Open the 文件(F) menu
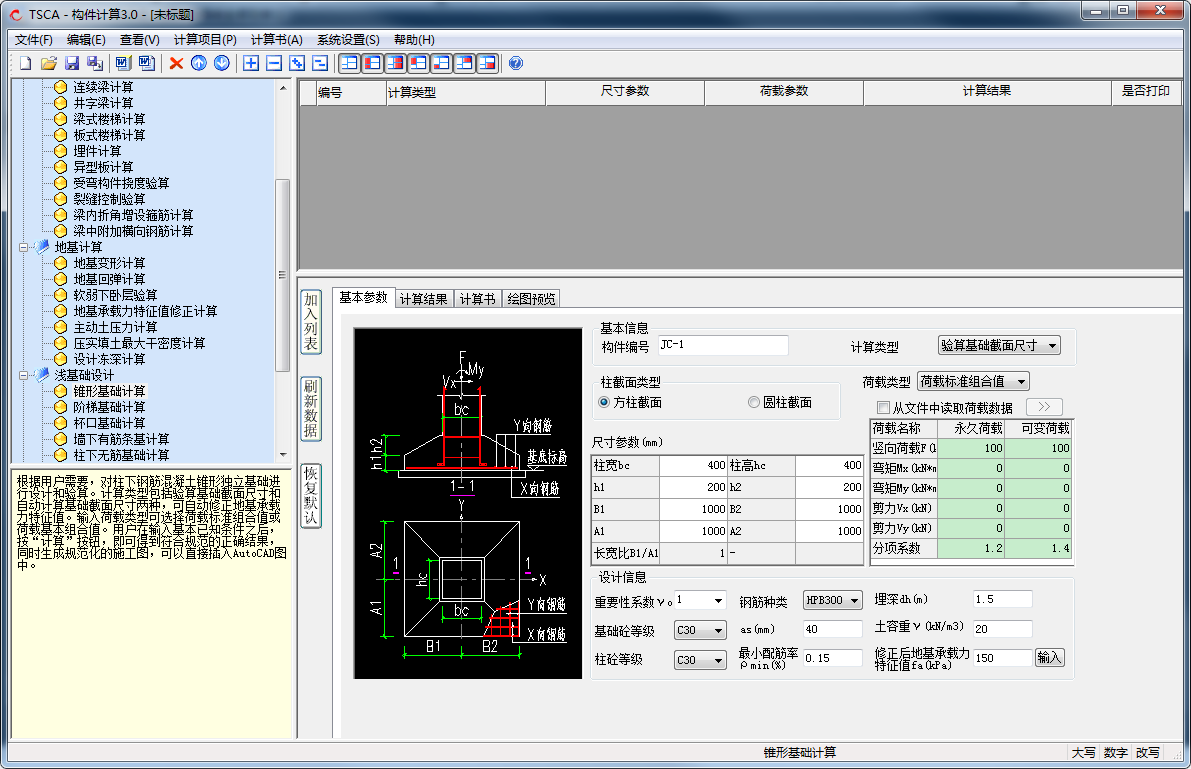Image resolution: width=1191 pixels, height=769 pixels. pyautogui.click(x=34, y=40)
